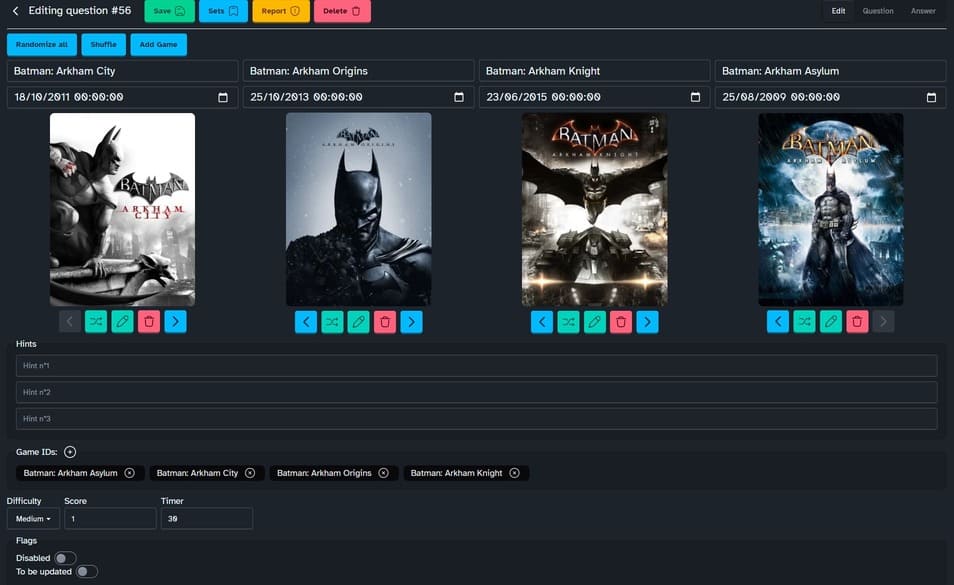Remove the Batman: Arkham Knight game ID tag
Viewport: 954px width, 585px height.
point(514,473)
